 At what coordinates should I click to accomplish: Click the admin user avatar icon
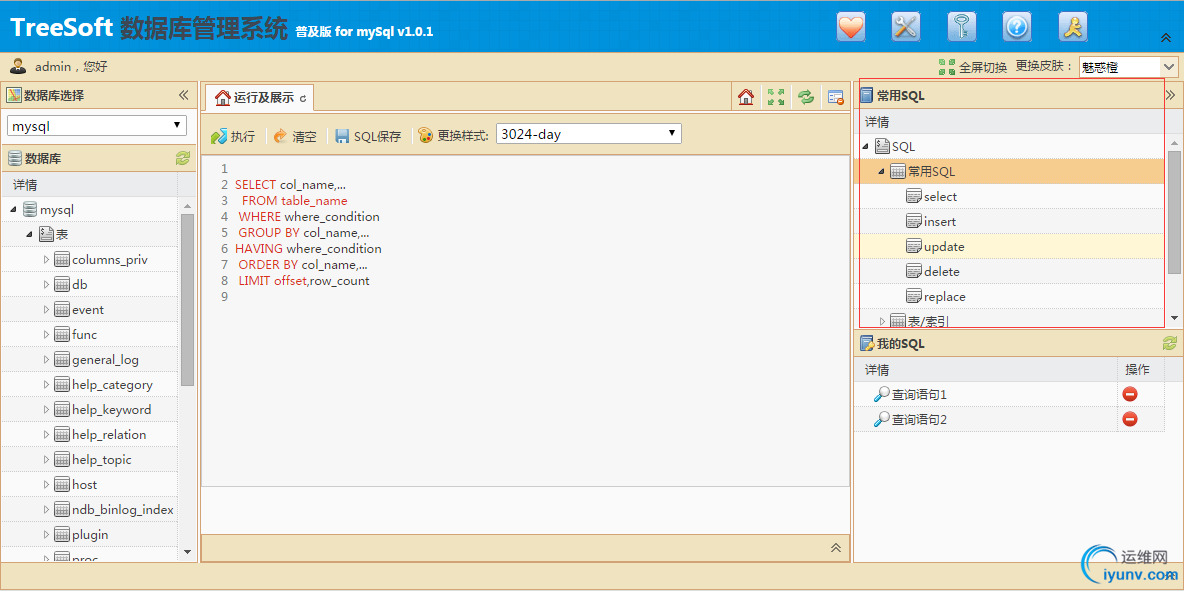pyautogui.click(x=17, y=66)
